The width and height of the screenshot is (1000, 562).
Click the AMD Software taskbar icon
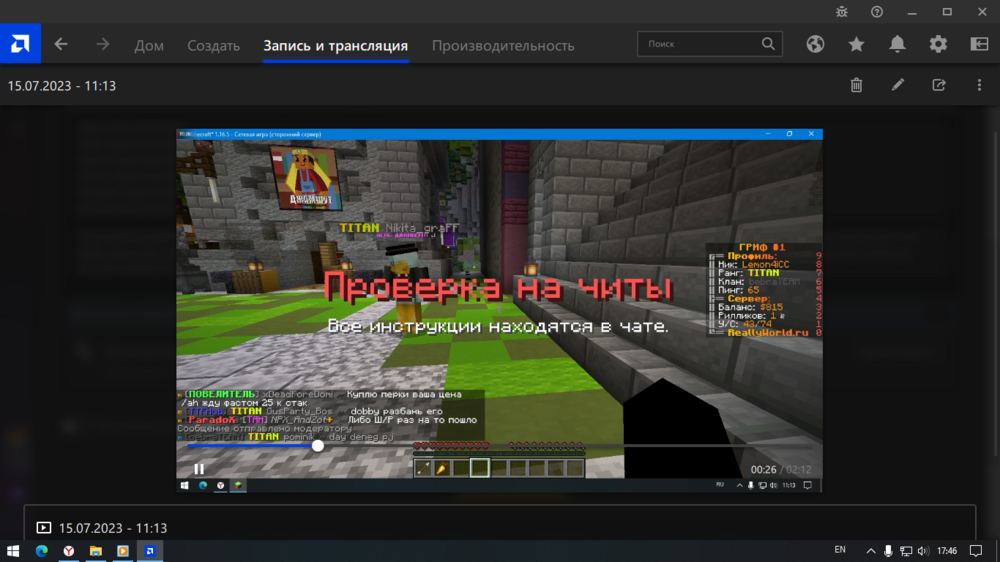[x=150, y=551]
